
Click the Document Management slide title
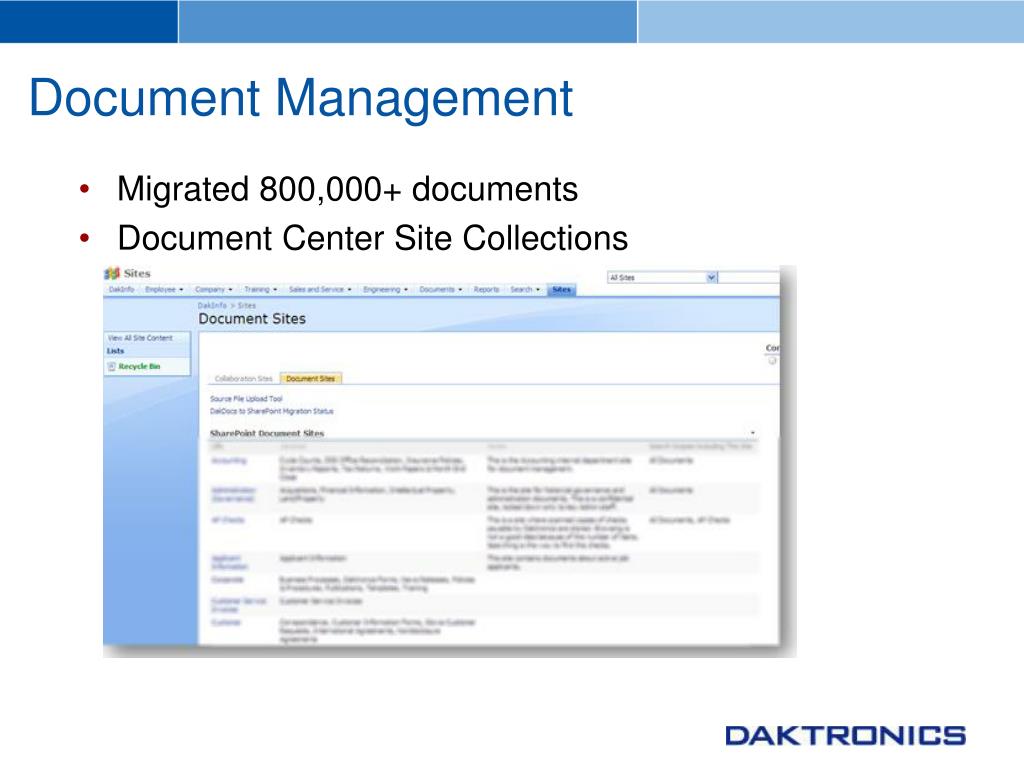(301, 98)
